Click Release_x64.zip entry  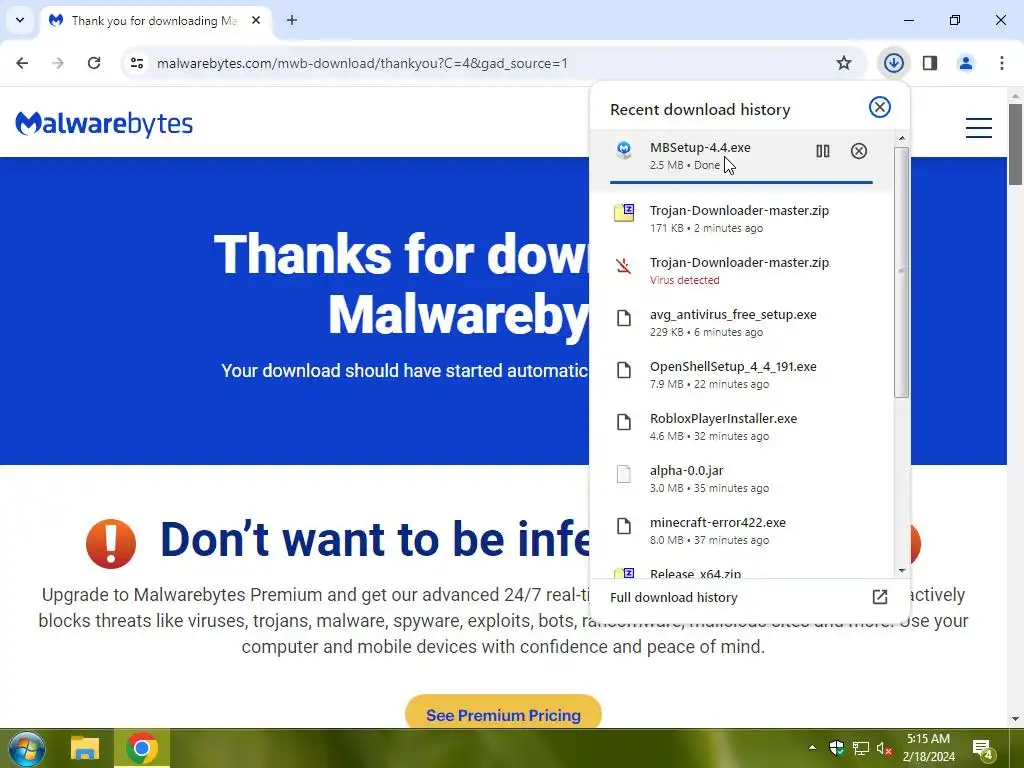point(695,573)
